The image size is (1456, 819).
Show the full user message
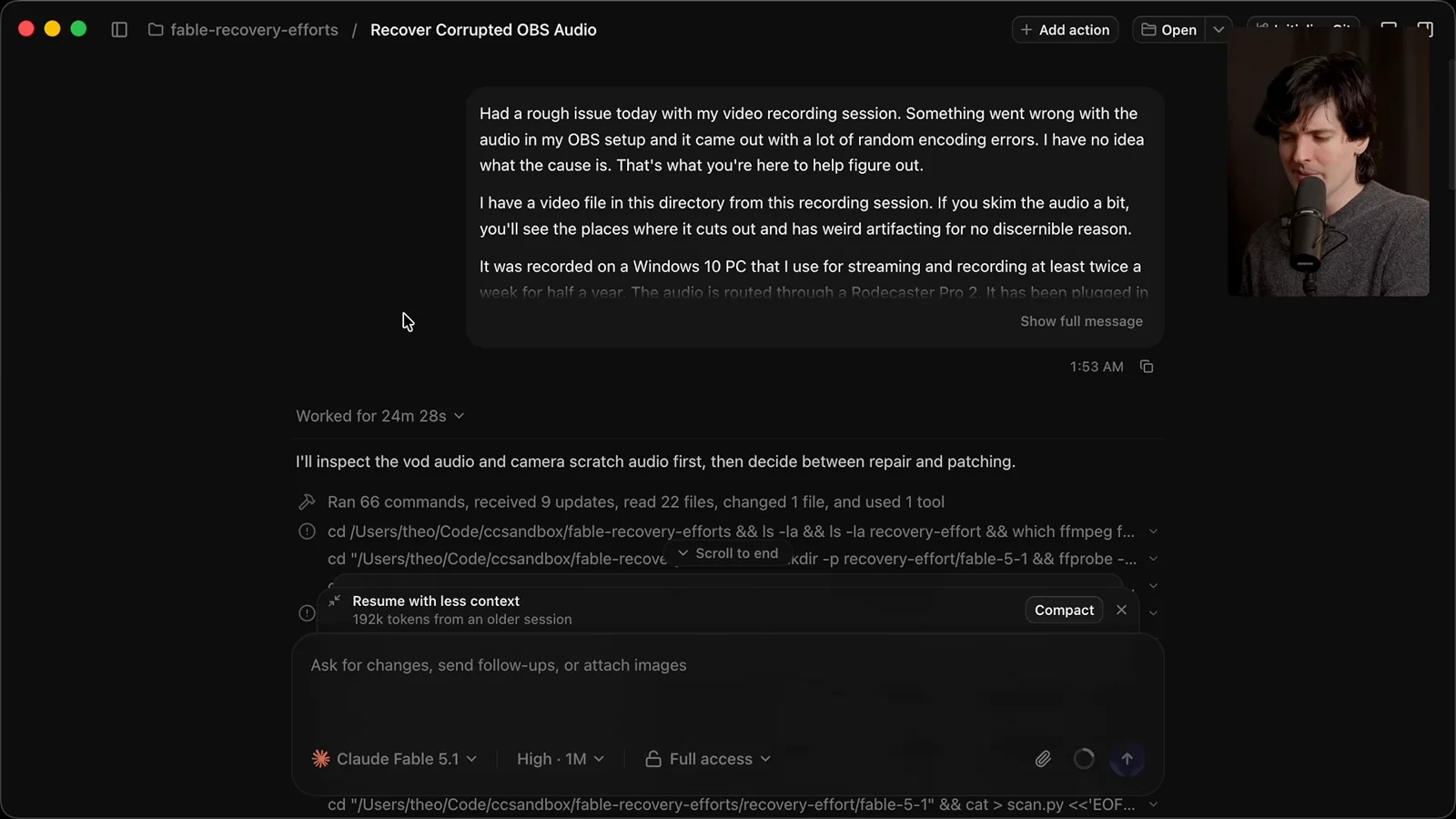(1081, 321)
